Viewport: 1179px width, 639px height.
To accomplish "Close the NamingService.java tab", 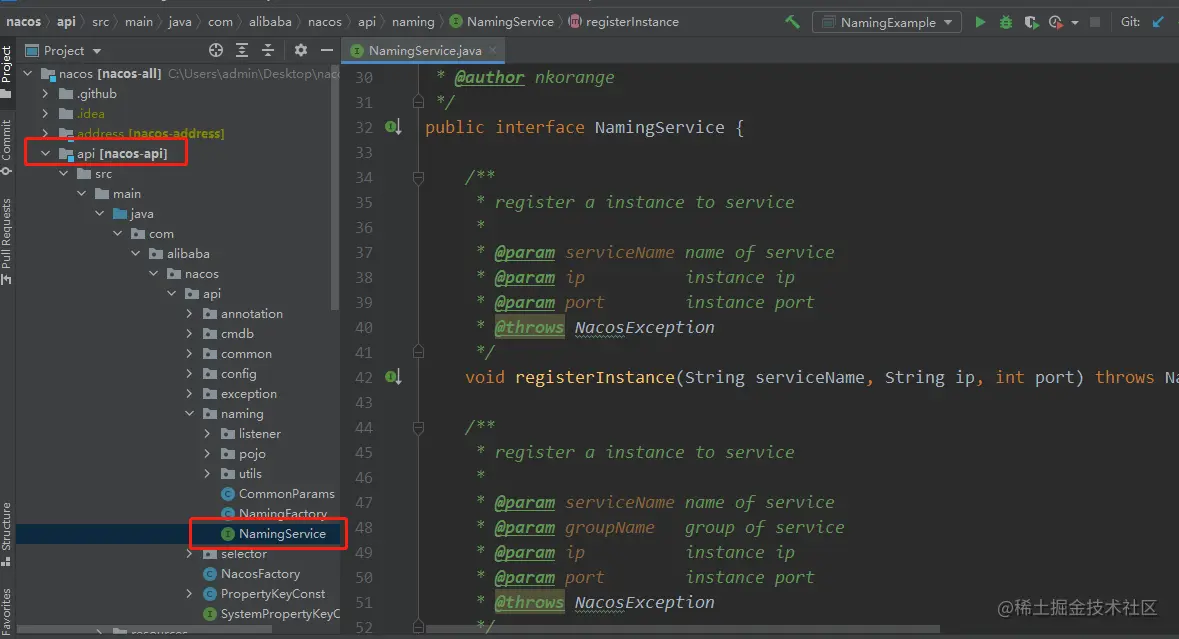I will pos(492,50).
